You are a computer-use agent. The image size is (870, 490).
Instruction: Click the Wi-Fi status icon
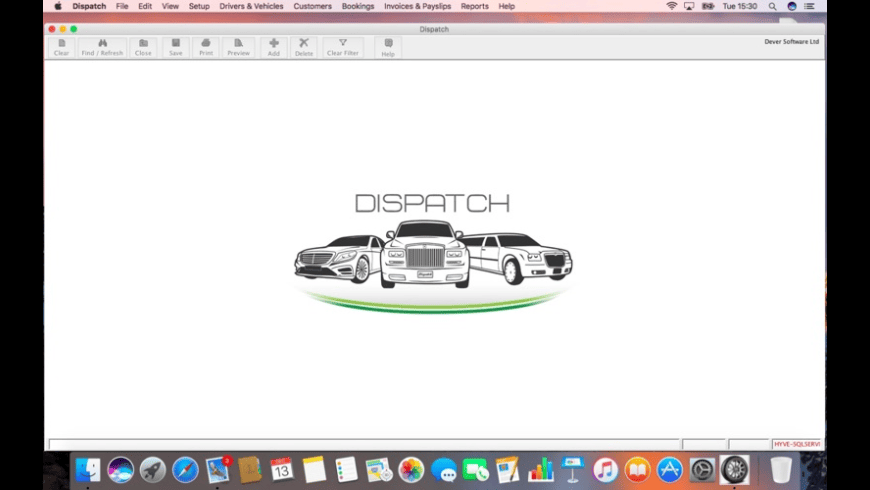click(x=671, y=6)
